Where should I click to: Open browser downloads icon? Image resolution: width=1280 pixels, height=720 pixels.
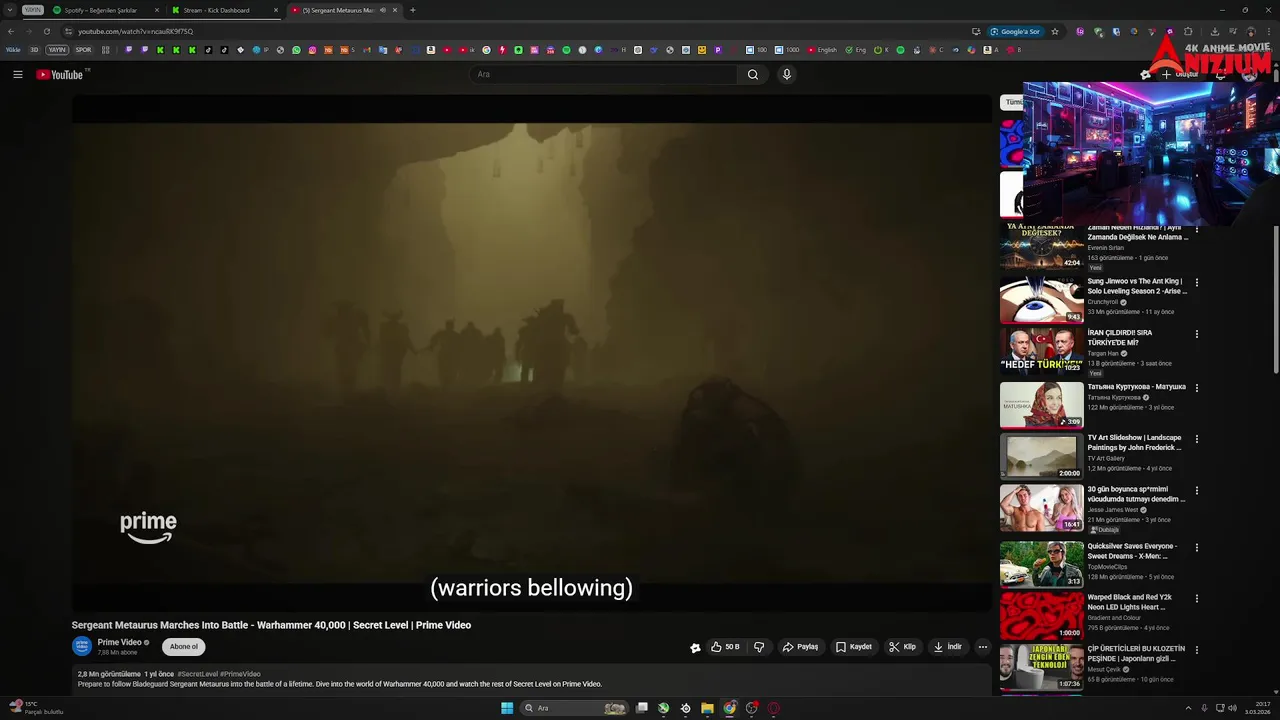pos(1214,31)
